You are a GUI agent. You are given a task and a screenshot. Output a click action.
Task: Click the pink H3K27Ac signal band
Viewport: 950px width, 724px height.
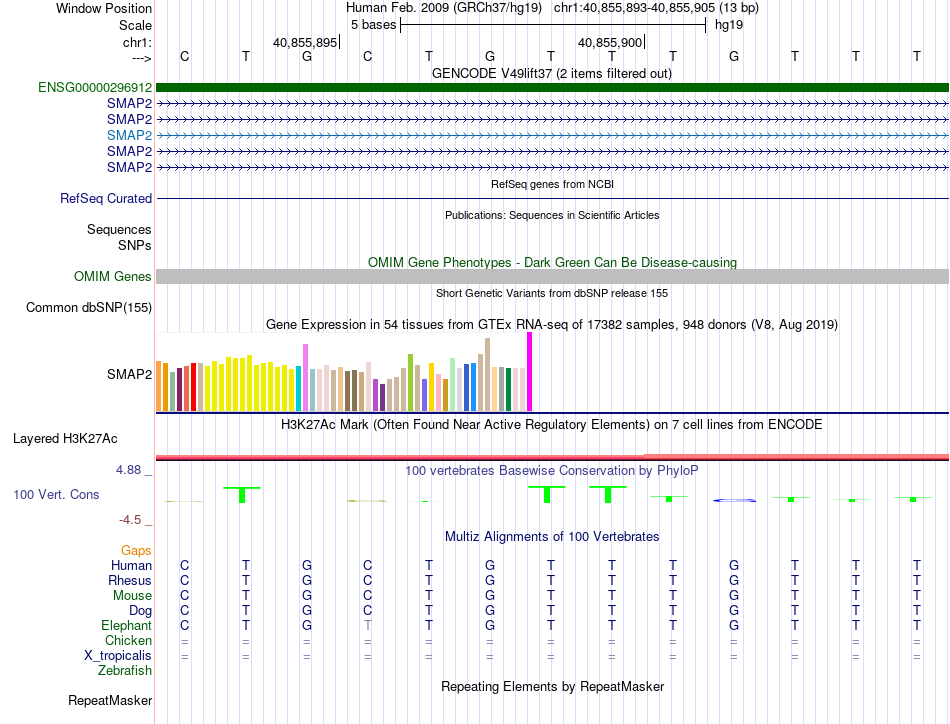pos(552,457)
